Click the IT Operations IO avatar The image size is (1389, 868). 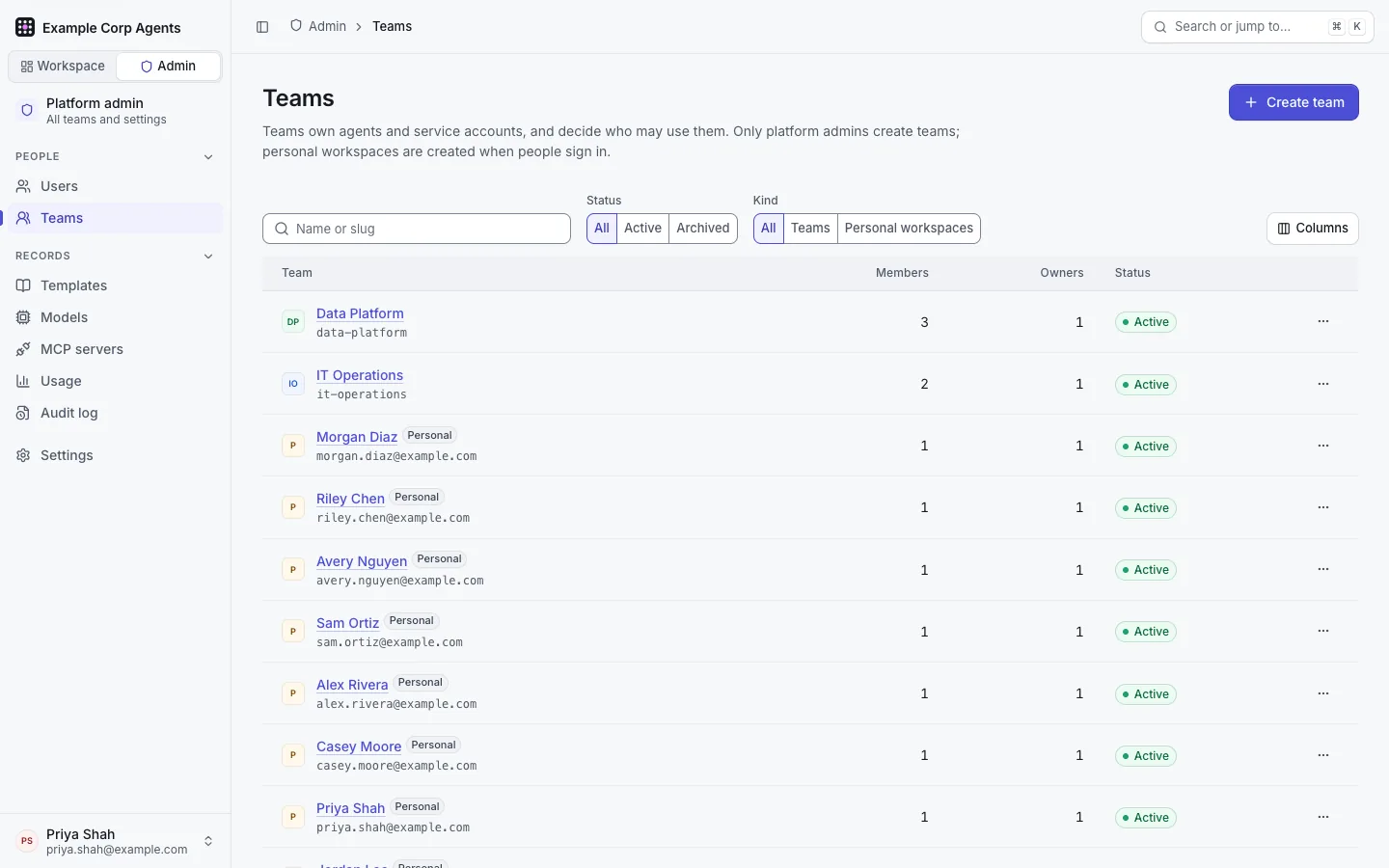click(x=293, y=384)
